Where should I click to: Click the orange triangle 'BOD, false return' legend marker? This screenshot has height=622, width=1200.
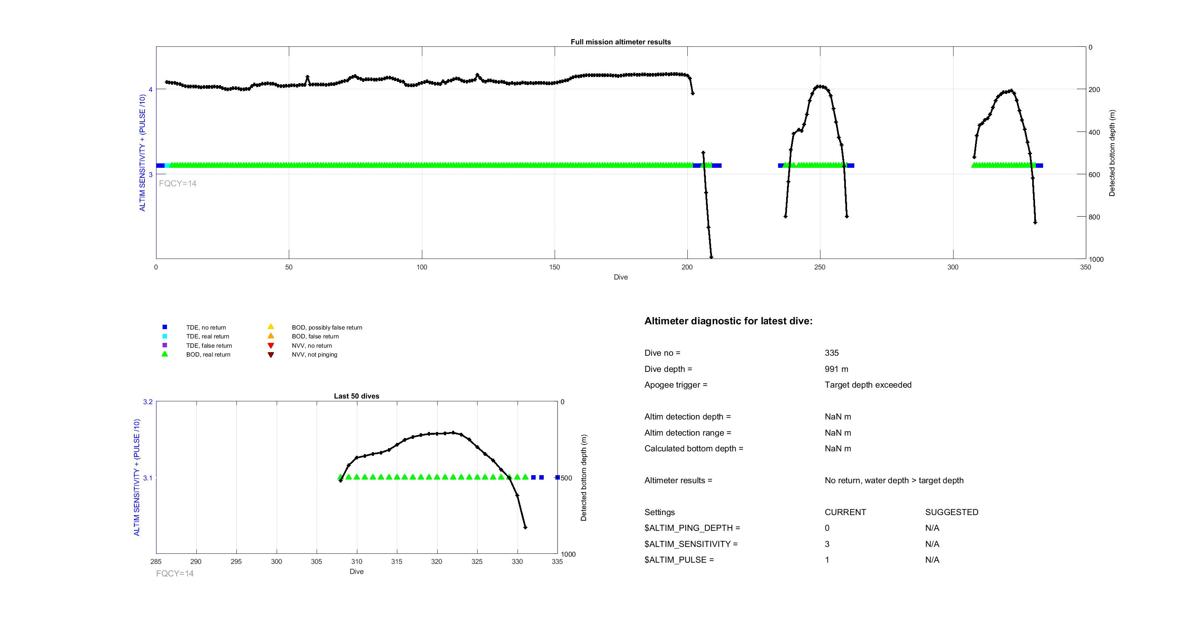click(x=270, y=336)
